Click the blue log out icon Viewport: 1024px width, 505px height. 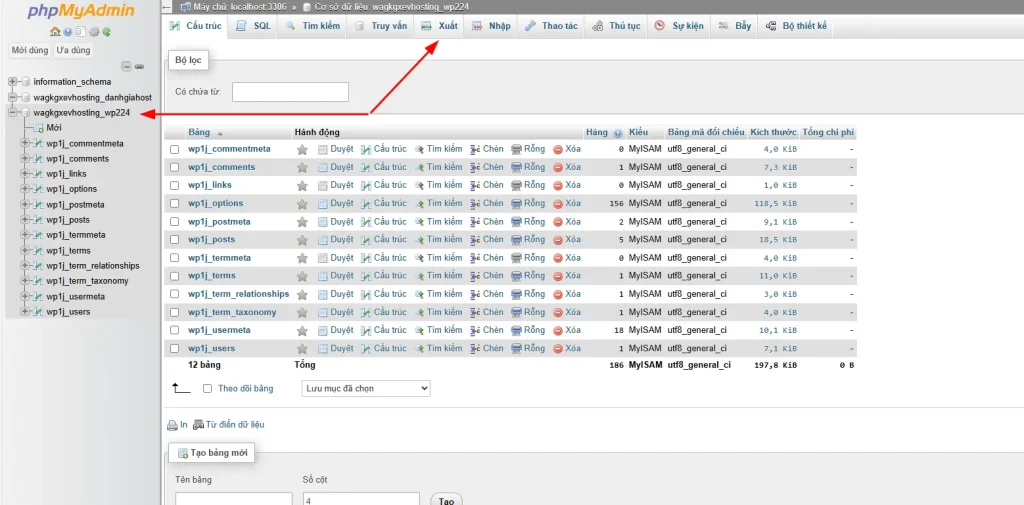pyautogui.click(x=68, y=31)
